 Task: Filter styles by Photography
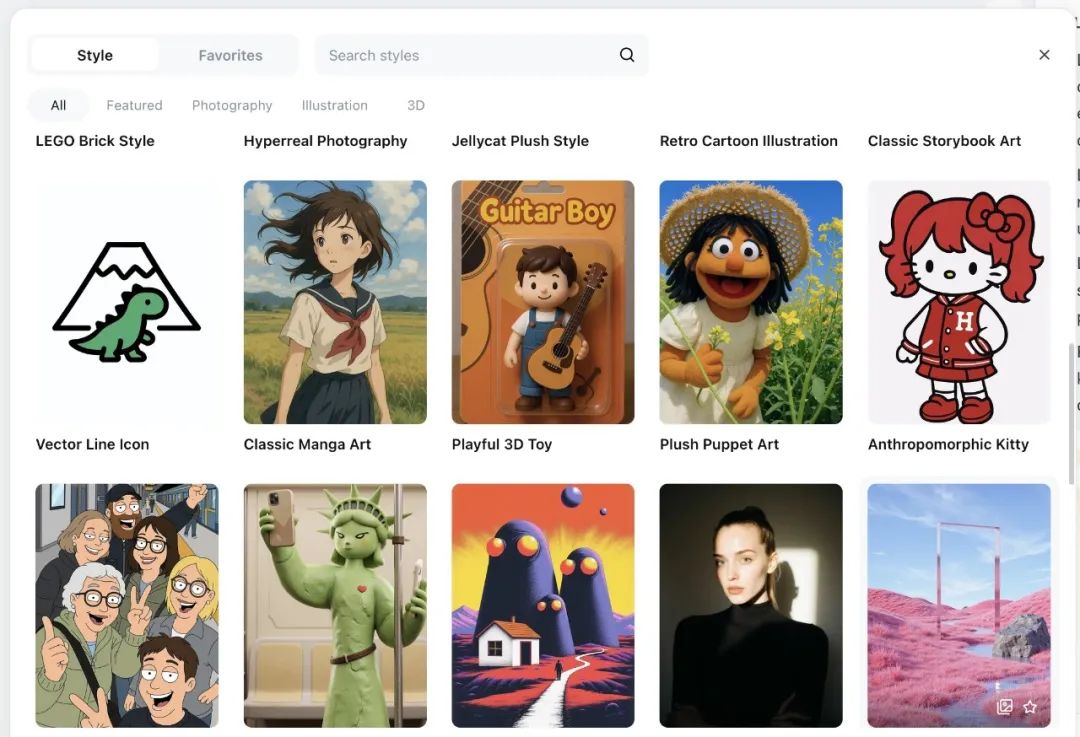[232, 105]
